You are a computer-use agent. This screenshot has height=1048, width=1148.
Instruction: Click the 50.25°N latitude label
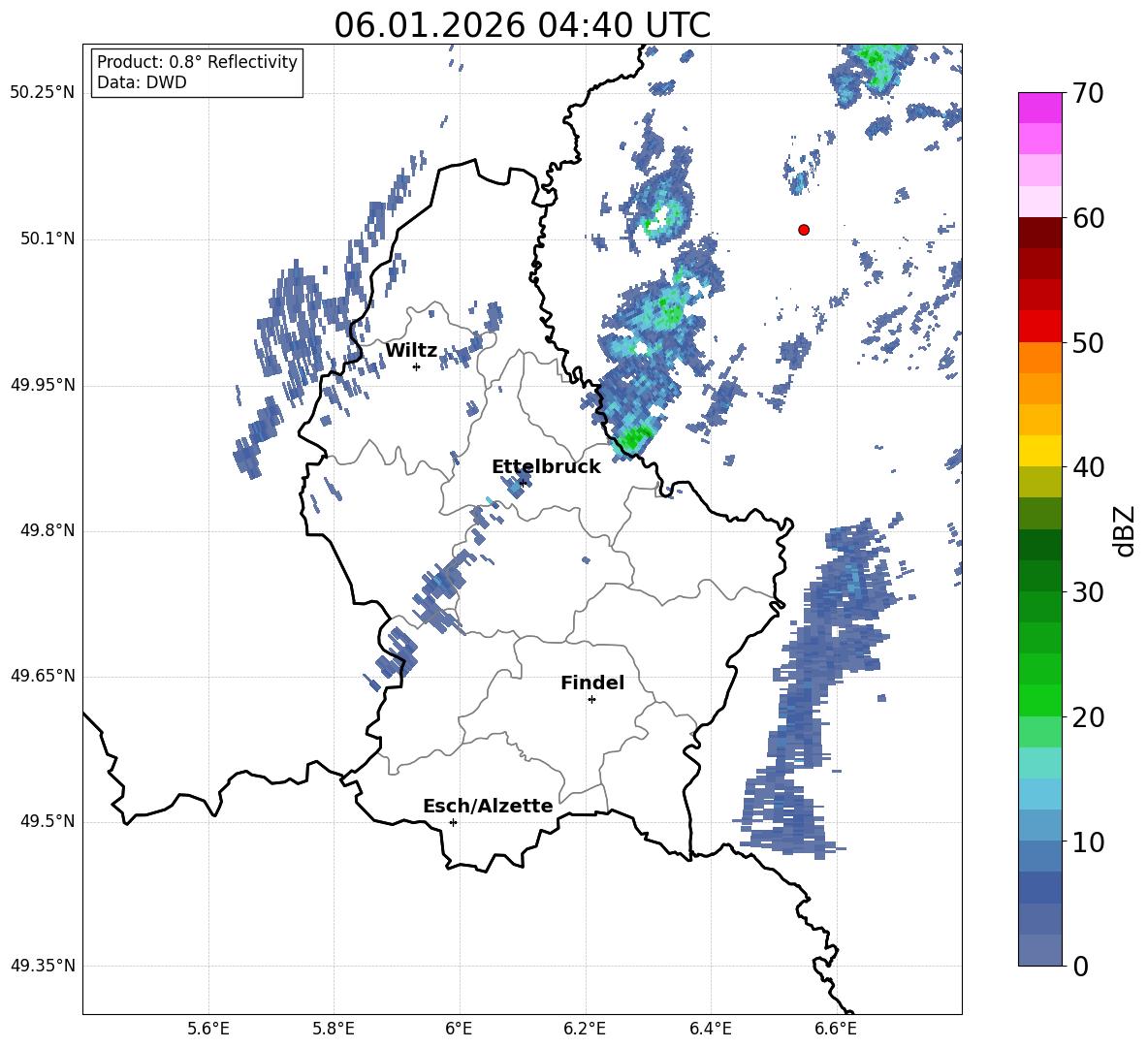coord(43,93)
